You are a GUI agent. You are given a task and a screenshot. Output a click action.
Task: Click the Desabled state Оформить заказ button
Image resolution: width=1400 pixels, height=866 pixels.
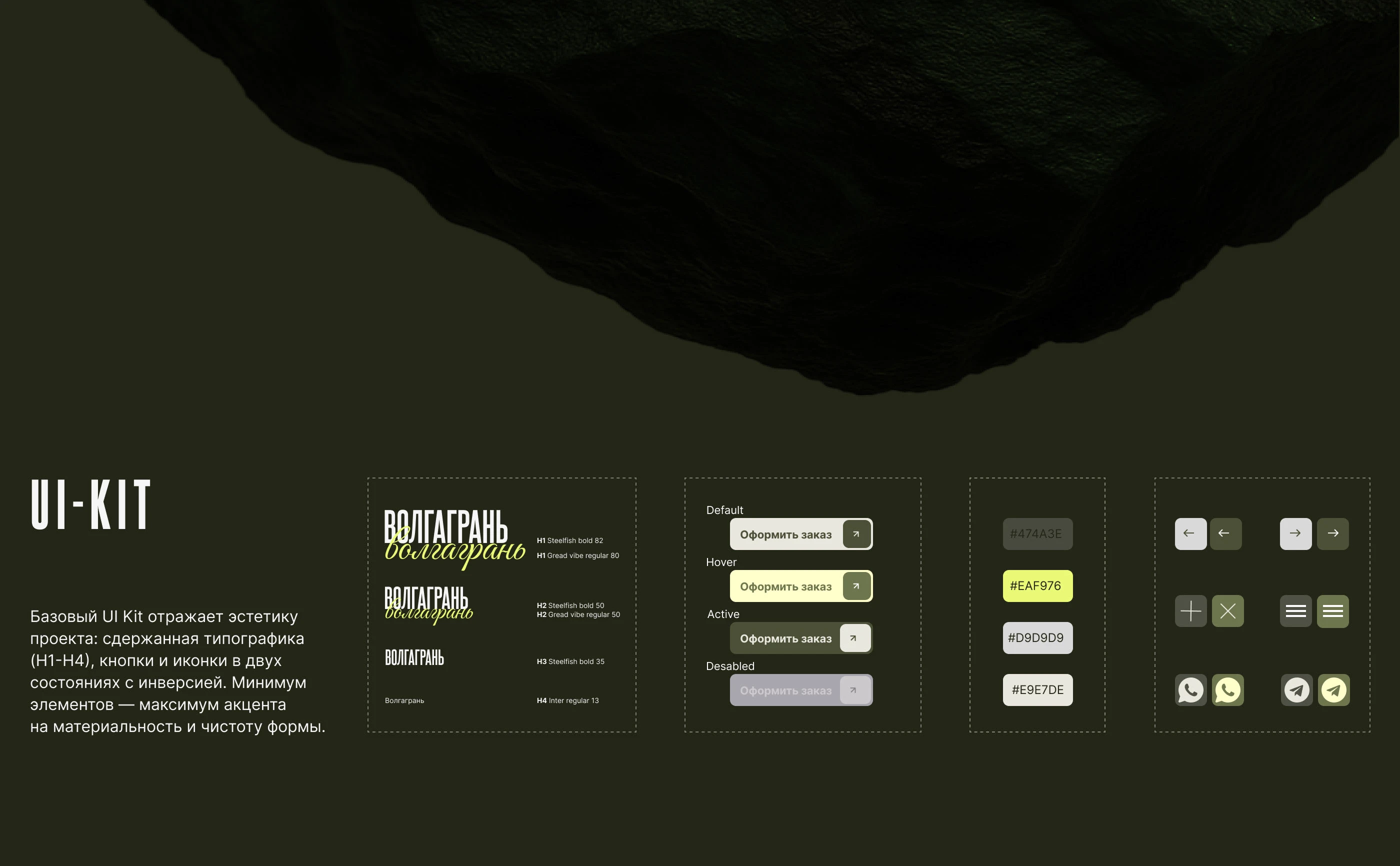point(800,690)
